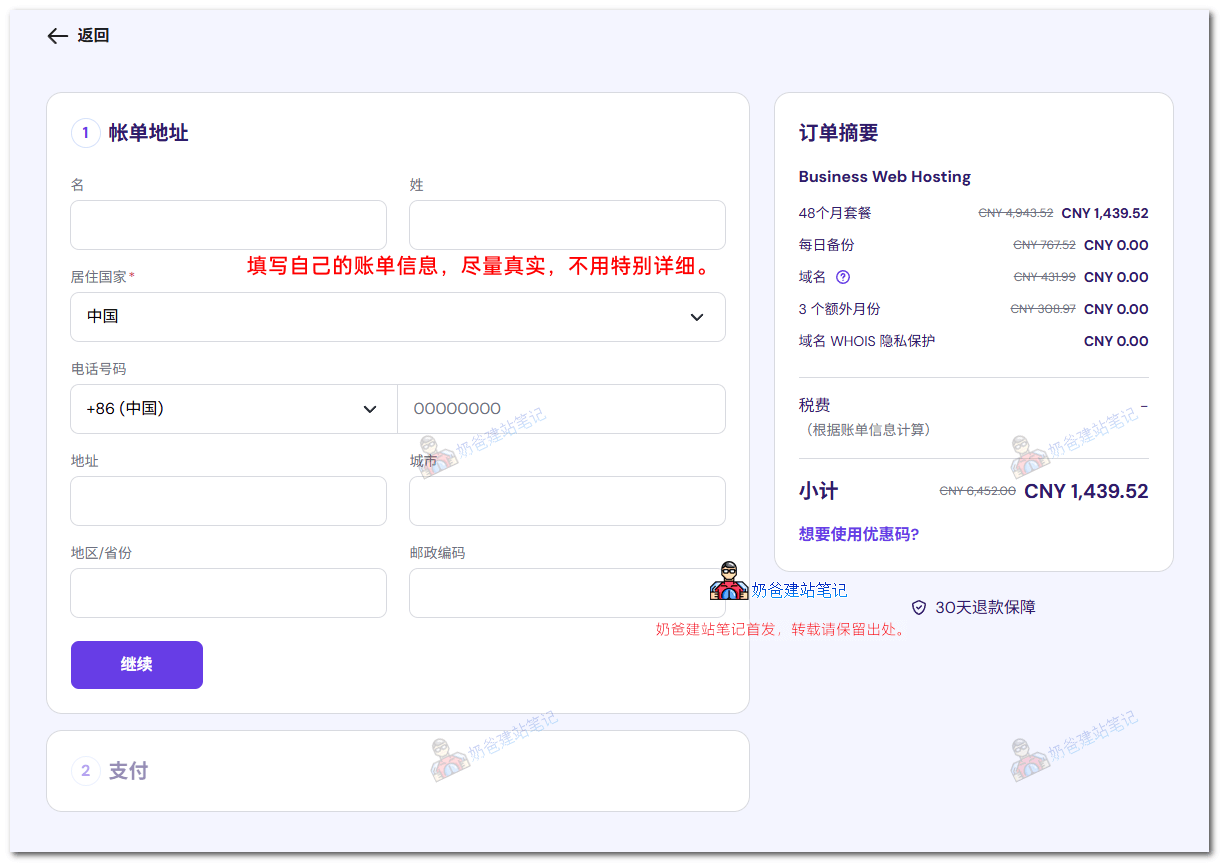Click the 地区/省份 province field
1220x863 pixels.
(x=228, y=593)
